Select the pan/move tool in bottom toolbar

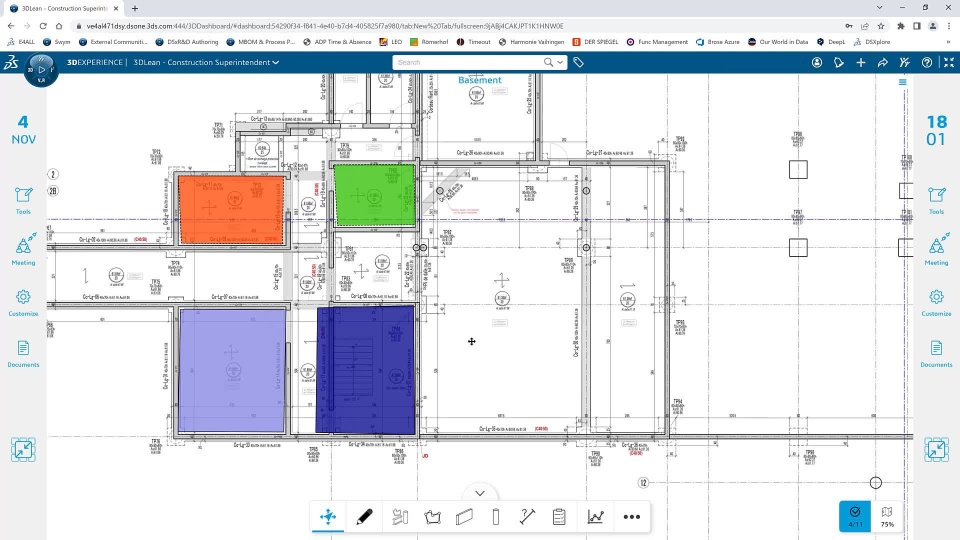coord(328,517)
